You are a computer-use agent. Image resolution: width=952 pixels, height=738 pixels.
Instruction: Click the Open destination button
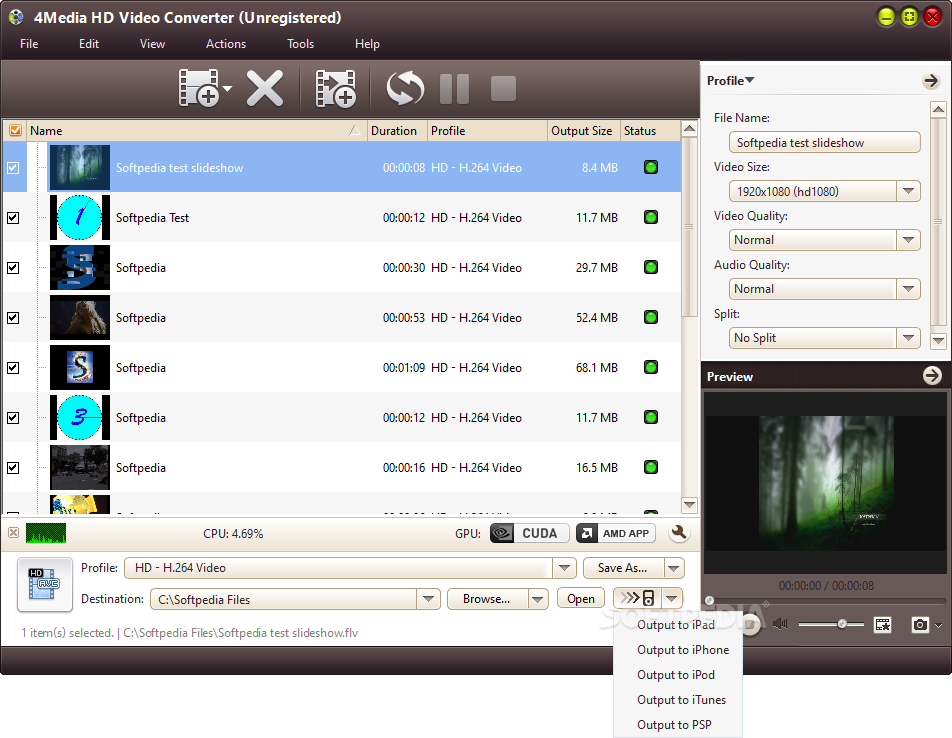click(x=581, y=599)
